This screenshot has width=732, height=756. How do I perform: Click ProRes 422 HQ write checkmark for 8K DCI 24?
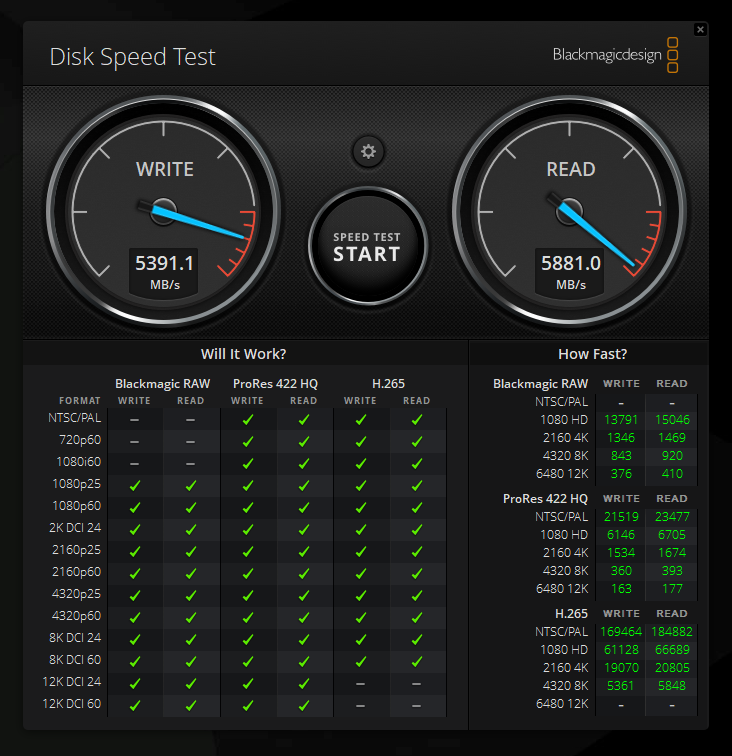coord(247,639)
